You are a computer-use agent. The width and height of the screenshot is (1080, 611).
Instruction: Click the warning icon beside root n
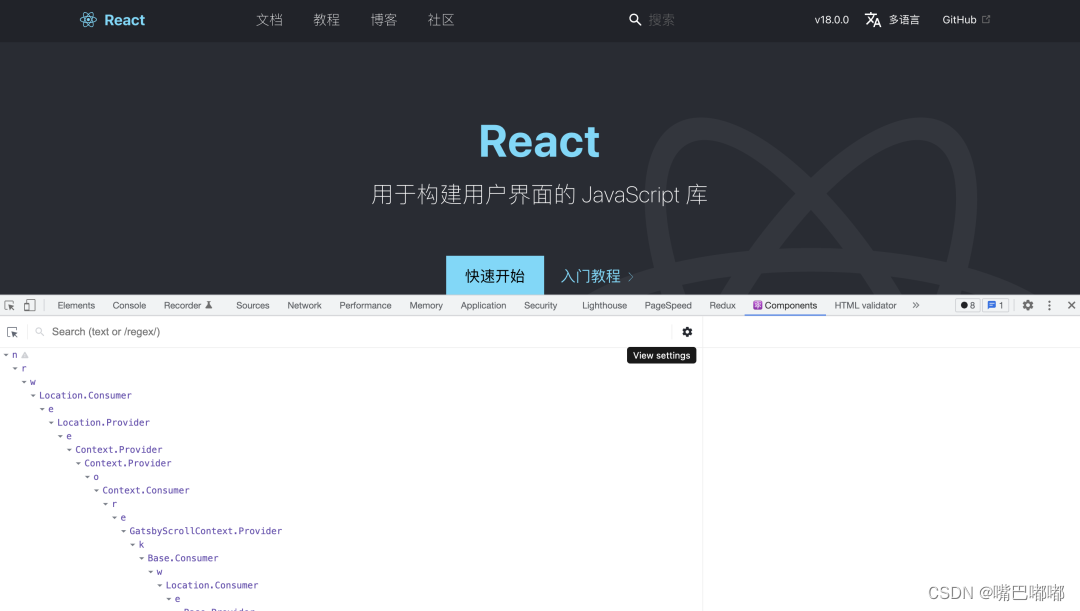tap(25, 355)
